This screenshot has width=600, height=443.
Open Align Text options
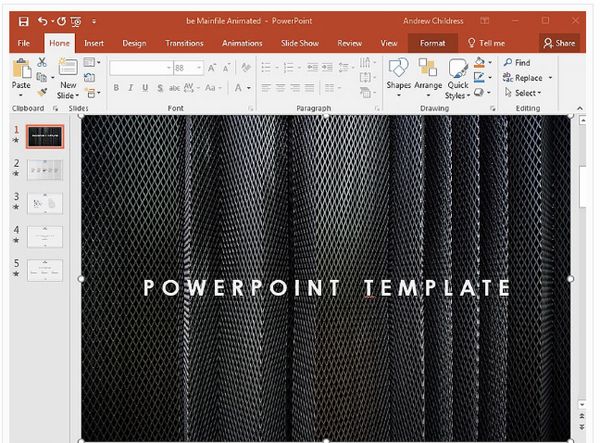(x=368, y=78)
